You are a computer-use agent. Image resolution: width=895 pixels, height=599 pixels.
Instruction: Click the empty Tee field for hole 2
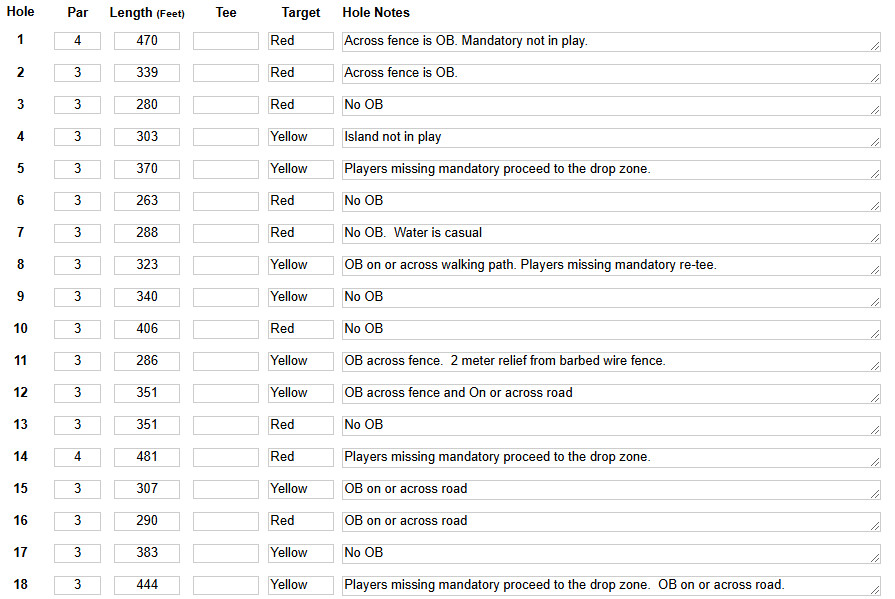[225, 73]
